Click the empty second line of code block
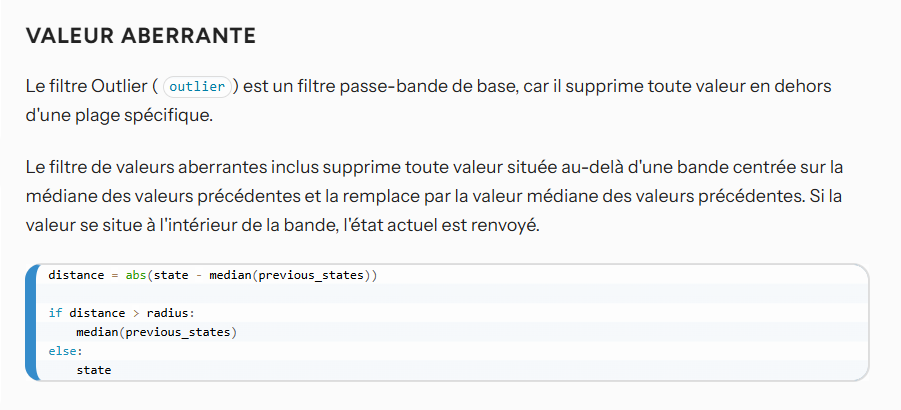901x410 pixels. point(452,294)
